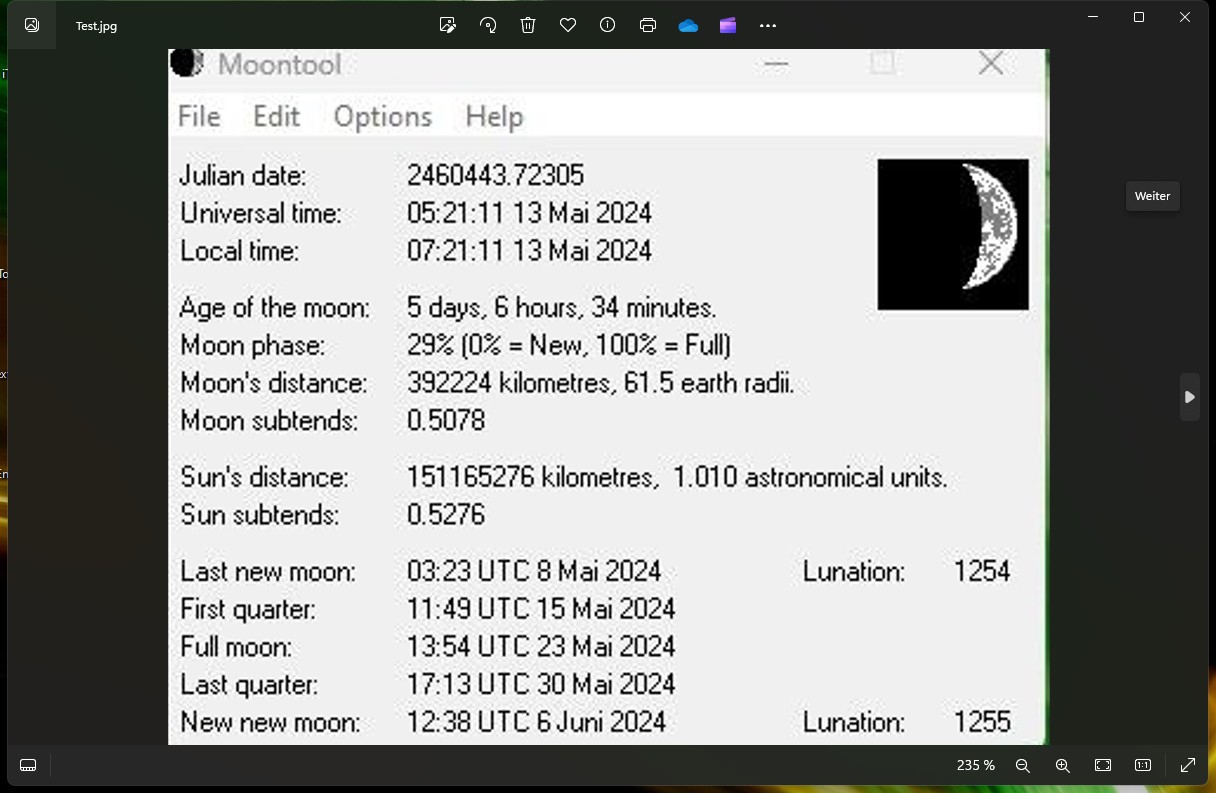Click the 235 % zoom level value
The width and height of the screenshot is (1216, 793).
click(x=975, y=765)
